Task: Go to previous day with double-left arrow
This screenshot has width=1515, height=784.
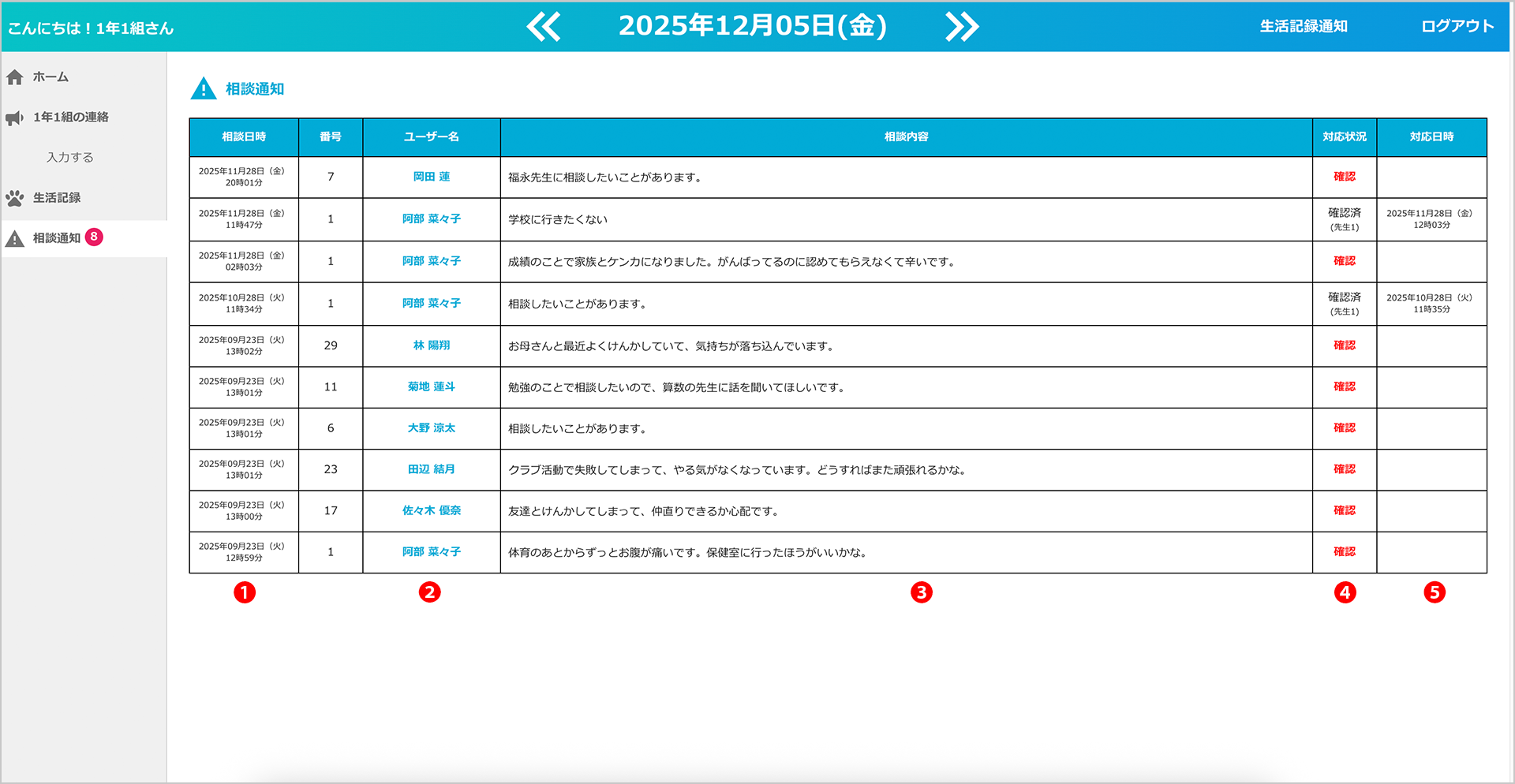Action: (544, 27)
